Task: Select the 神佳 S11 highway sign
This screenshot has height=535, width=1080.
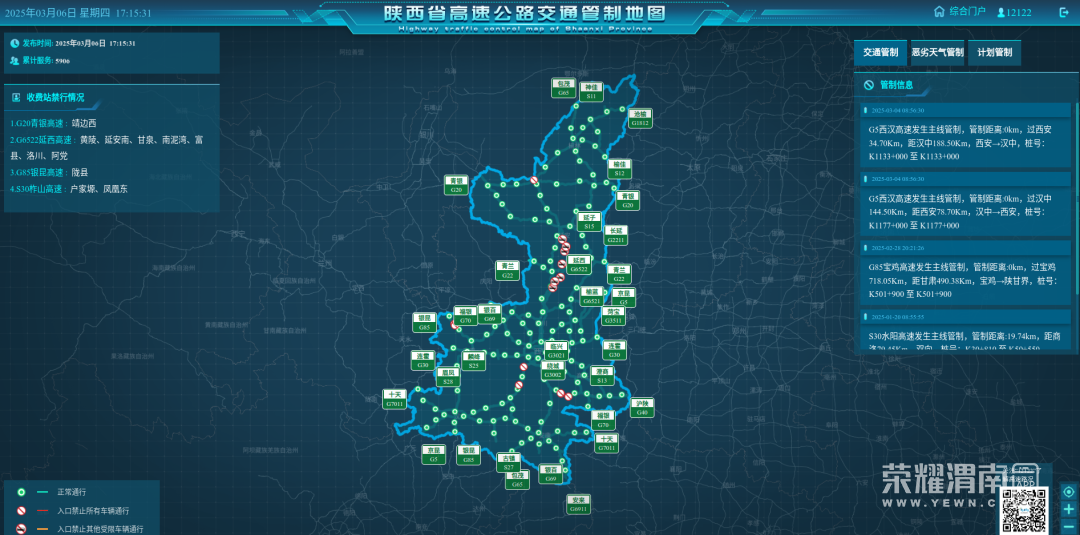Action: tap(591, 91)
